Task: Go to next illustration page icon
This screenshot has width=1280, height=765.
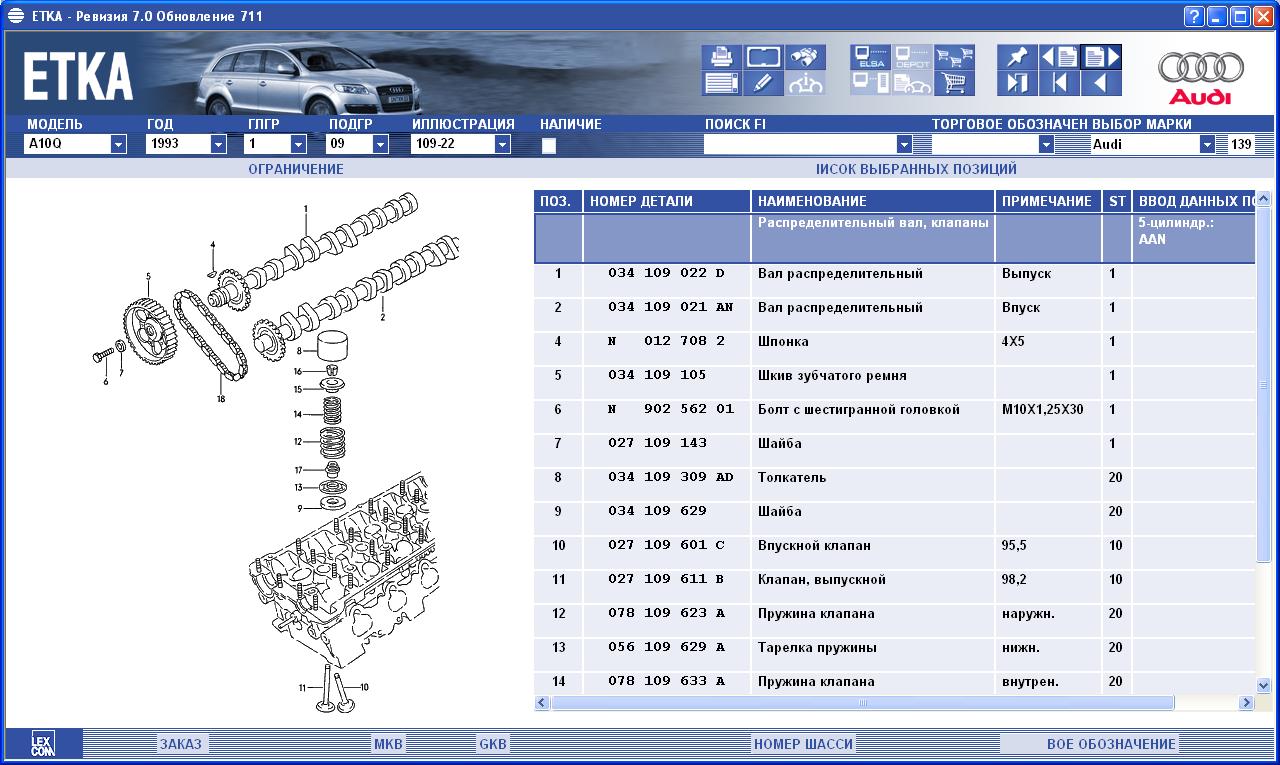Action: click(x=1101, y=57)
